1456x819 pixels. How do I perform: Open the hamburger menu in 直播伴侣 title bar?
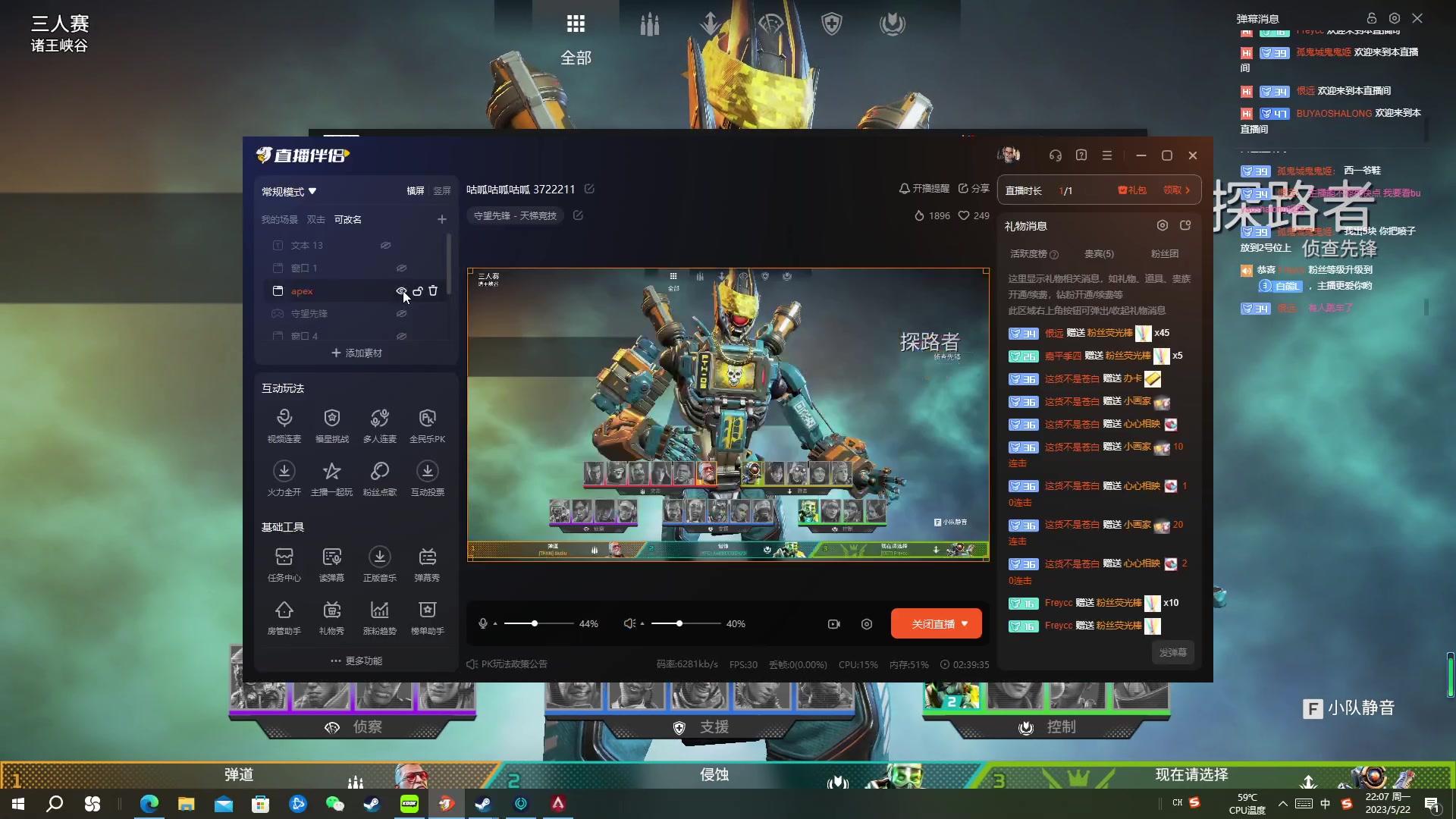[x=1107, y=155]
